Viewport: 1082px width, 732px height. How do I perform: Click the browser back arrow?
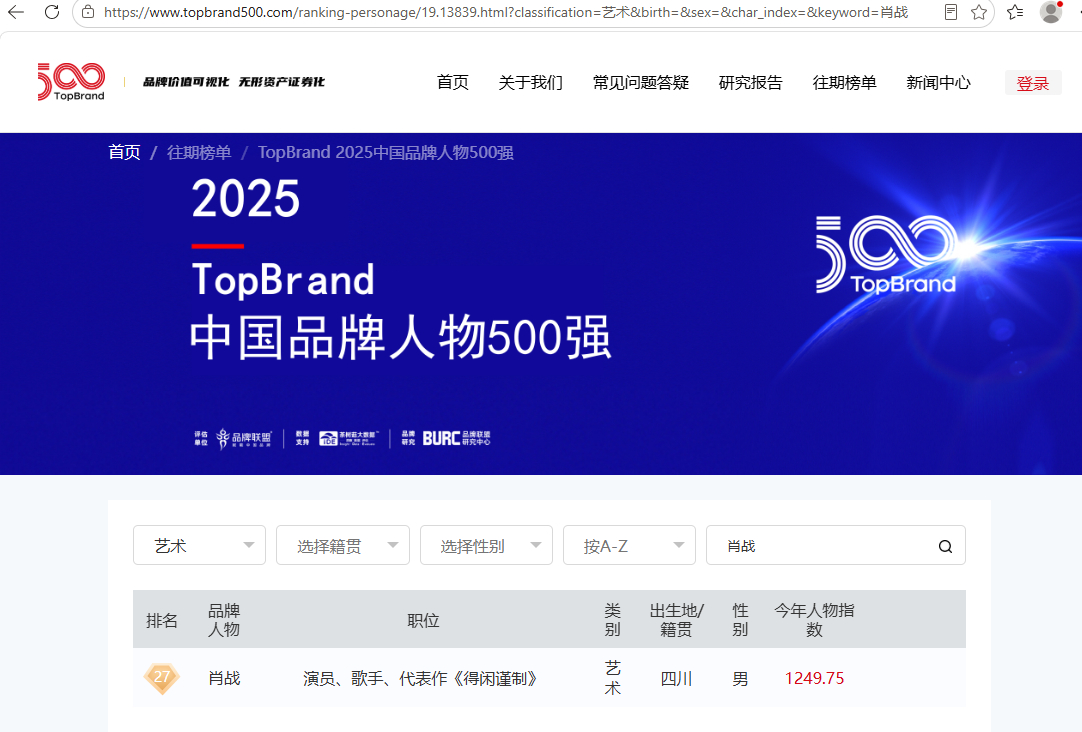15,12
